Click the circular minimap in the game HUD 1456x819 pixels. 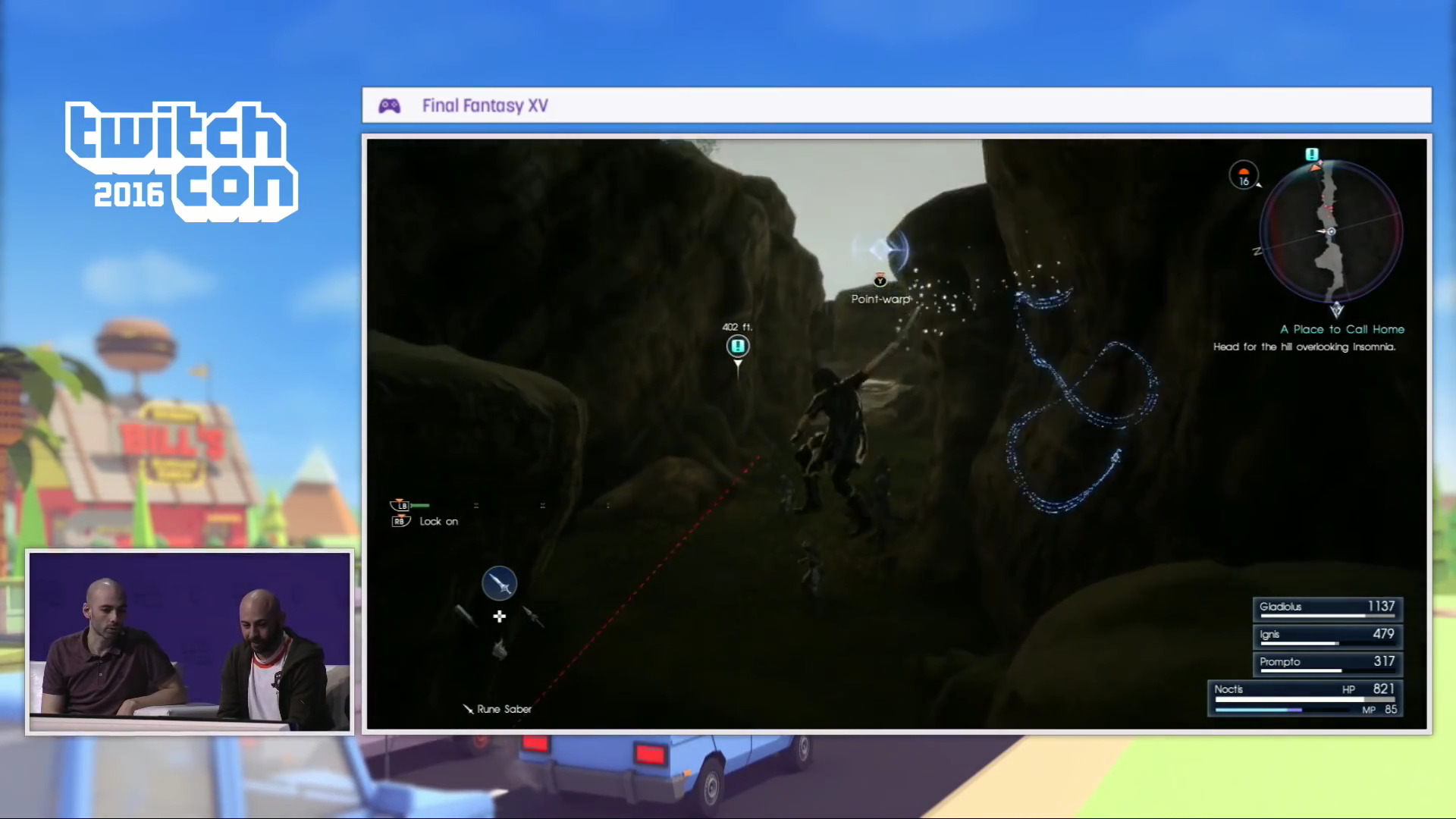click(x=1331, y=231)
